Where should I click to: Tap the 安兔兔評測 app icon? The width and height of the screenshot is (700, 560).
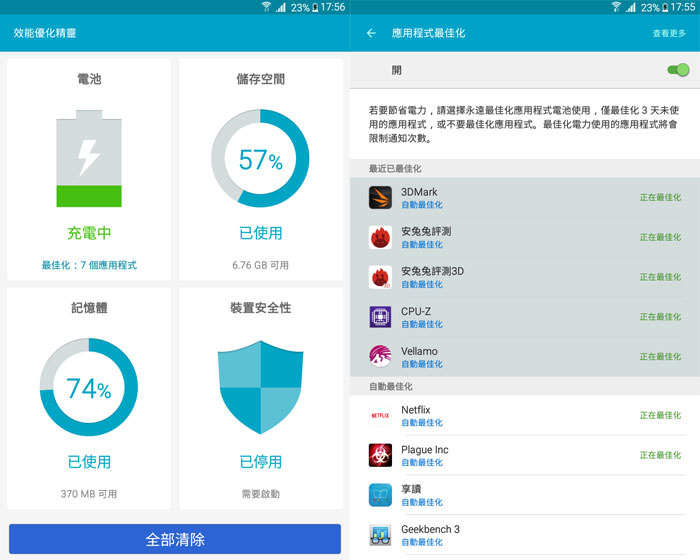point(380,237)
